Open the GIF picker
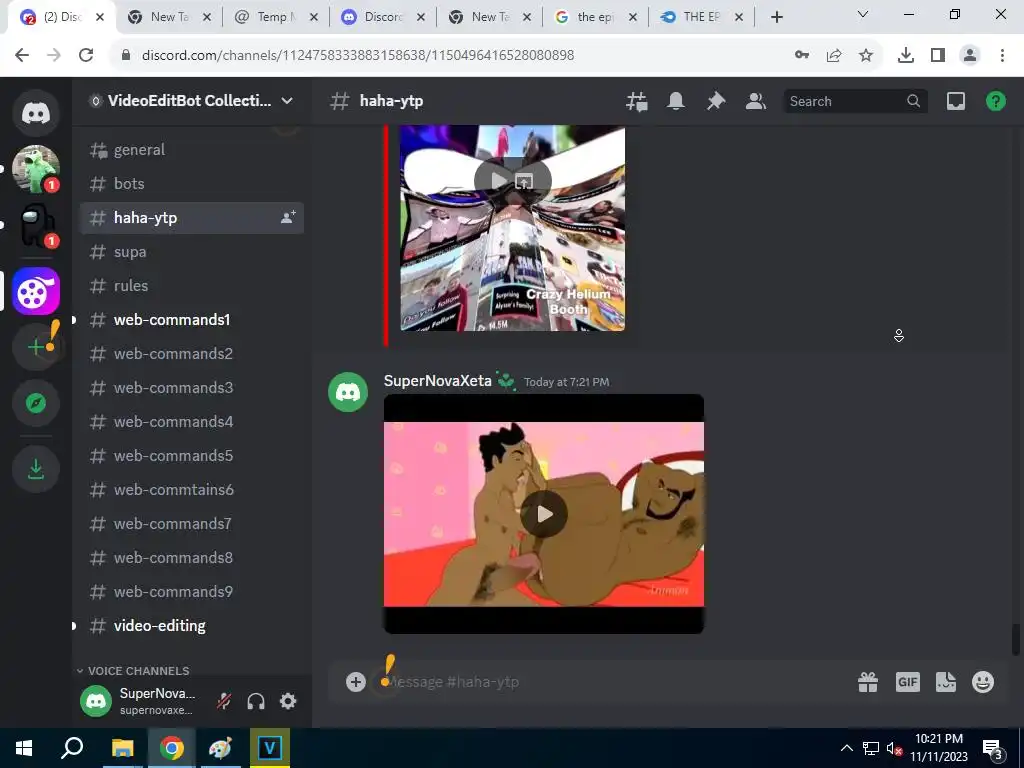Image resolution: width=1024 pixels, height=768 pixels. [907, 682]
